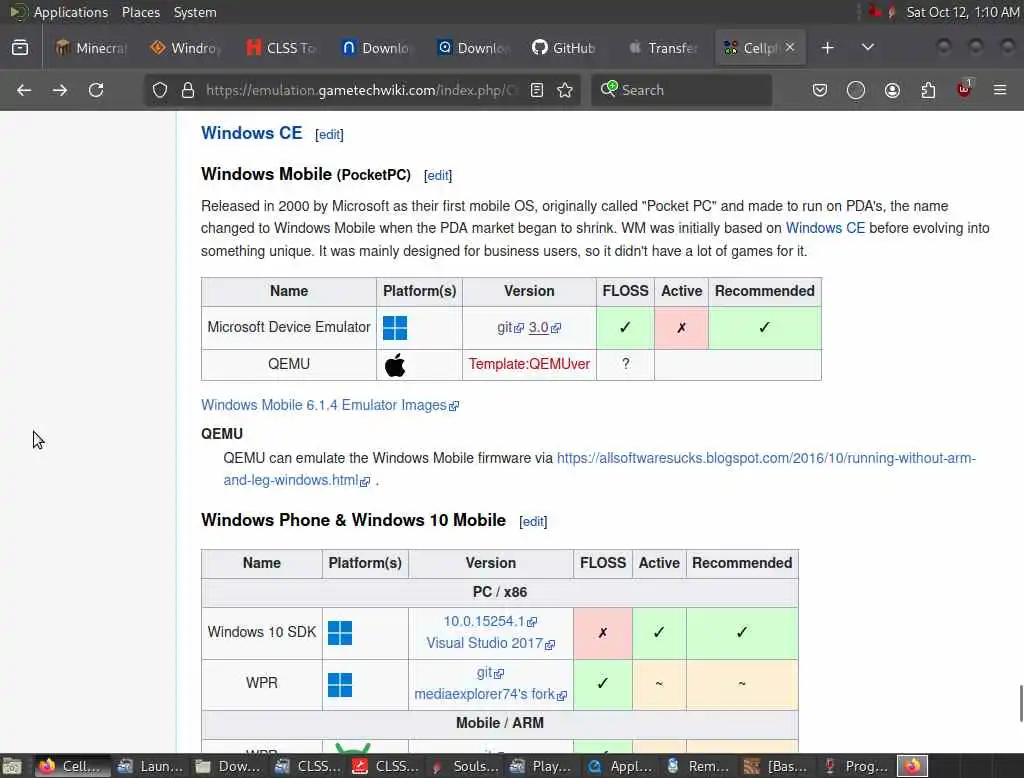Edit the Windows Mobile (PocketPC) section
This screenshot has height=778, width=1024.
click(438, 176)
